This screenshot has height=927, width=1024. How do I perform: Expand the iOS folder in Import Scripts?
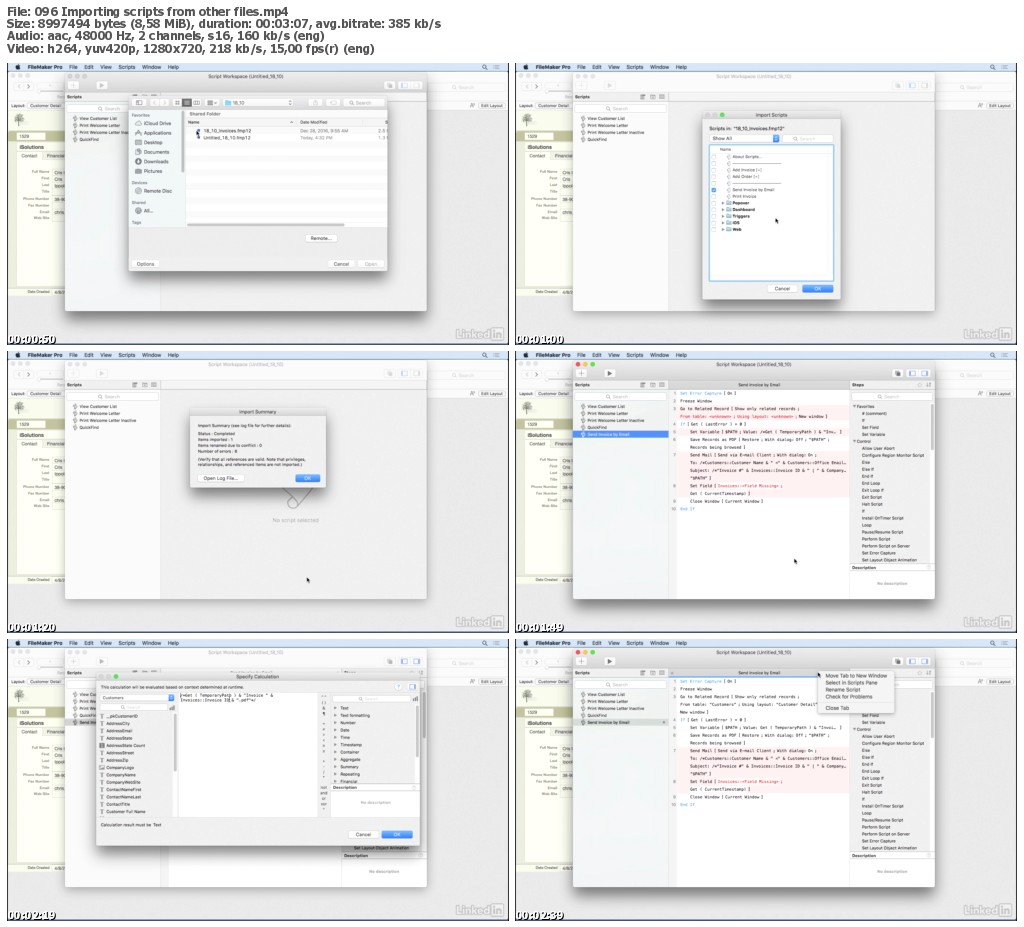pyautogui.click(x=722, y=223)
